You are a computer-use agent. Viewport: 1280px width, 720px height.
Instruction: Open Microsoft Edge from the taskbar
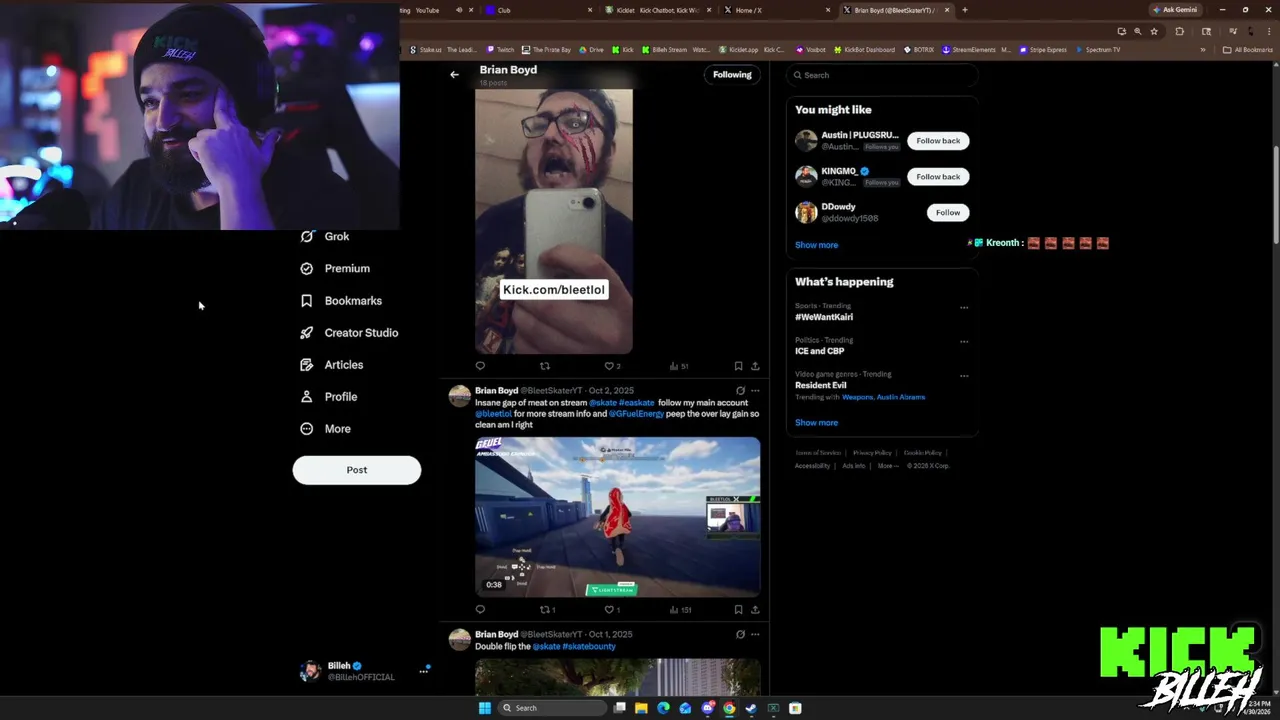coord(663,708)
